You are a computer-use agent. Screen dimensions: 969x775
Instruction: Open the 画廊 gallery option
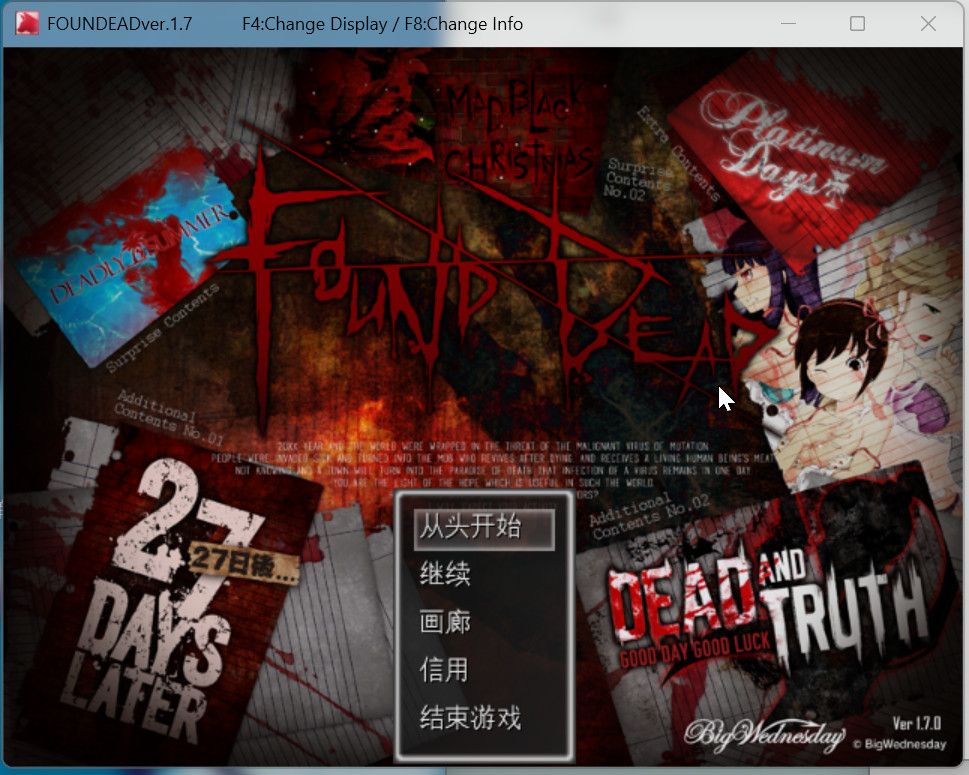445,622
